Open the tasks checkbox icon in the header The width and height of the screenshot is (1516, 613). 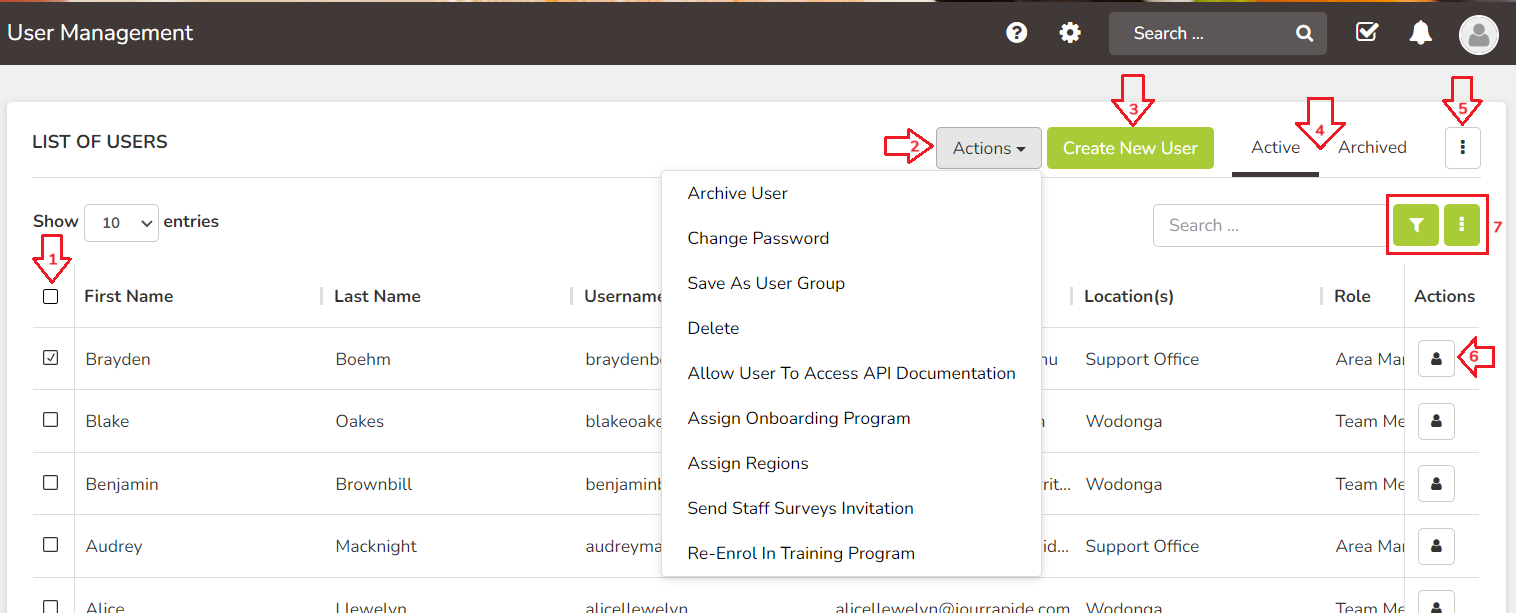click(x=1367, y=32)
